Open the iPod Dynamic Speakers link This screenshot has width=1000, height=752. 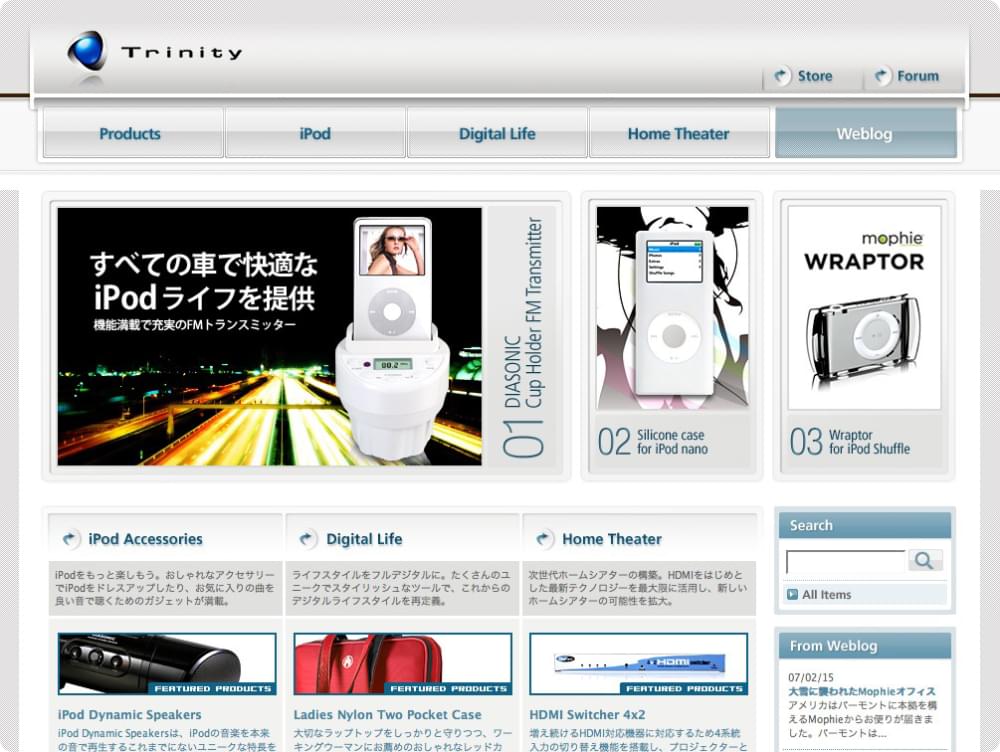click(130, 715)
